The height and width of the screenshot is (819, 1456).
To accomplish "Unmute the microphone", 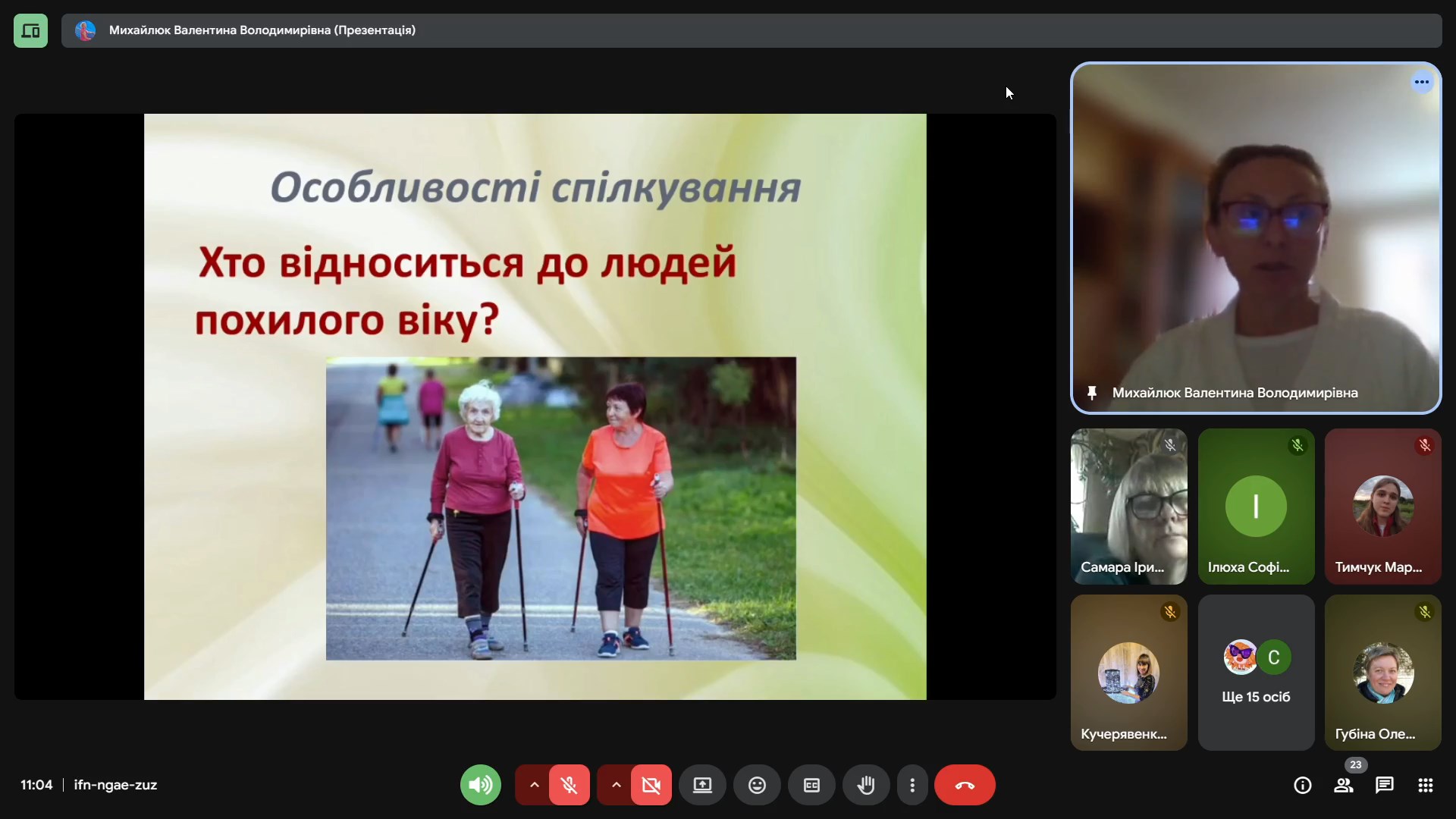I will [570, 785].
